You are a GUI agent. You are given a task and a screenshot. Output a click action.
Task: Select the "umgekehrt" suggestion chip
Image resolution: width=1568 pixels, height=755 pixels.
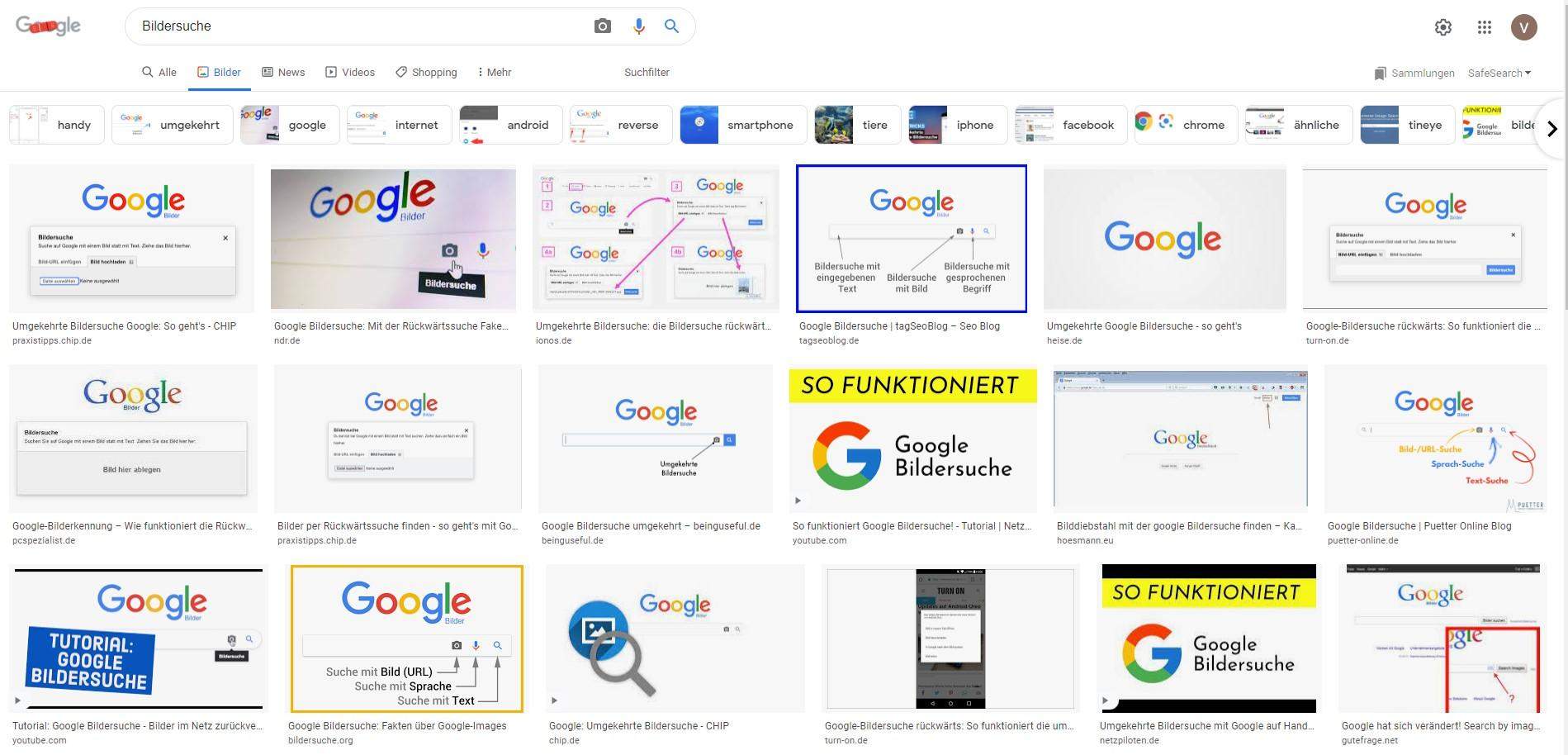tap(173, 125)
